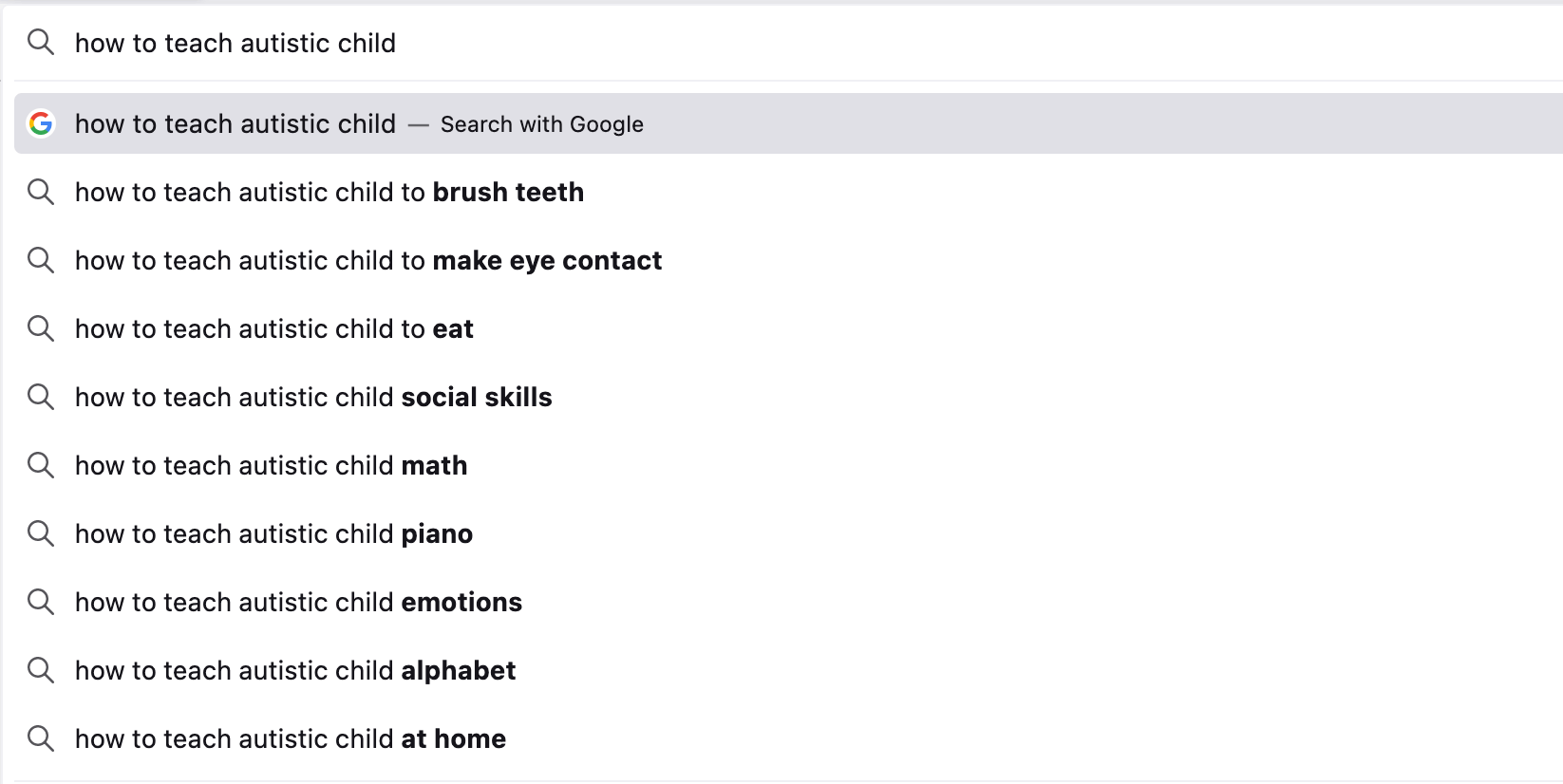Click magnifier icon beside 'alphabet' suggestion

41,670
